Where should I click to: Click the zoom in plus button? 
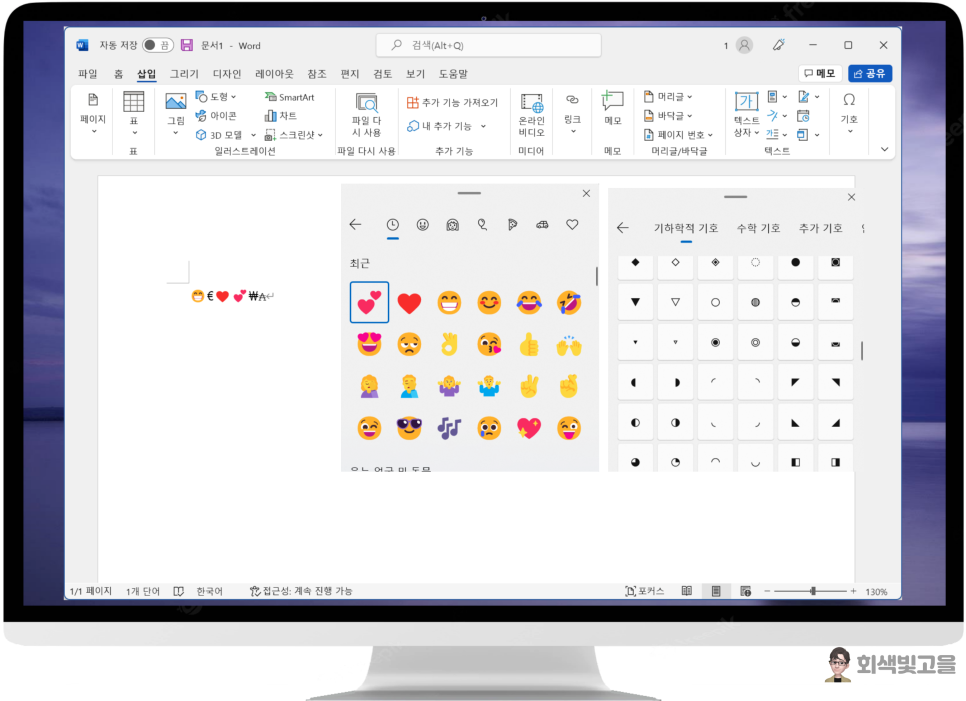coord(853,591)
